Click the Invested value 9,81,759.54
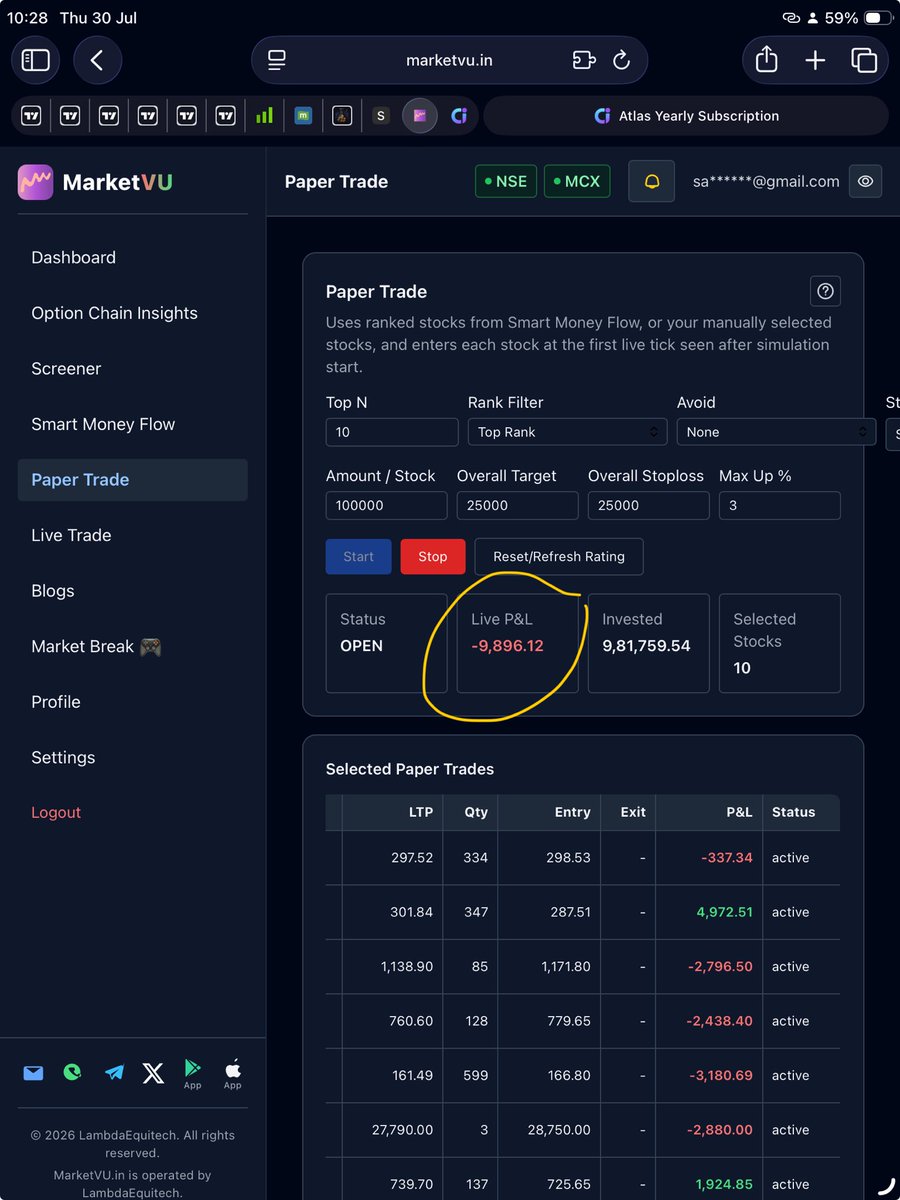The width and height of the screenshot is (900, 1200). click(646, 645)
